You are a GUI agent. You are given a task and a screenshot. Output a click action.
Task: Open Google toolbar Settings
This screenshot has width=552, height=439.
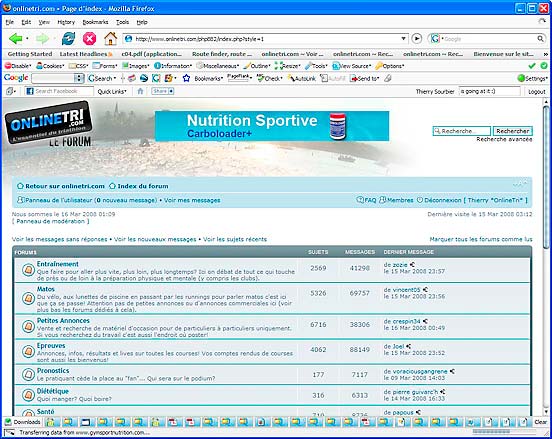[533, 78]
